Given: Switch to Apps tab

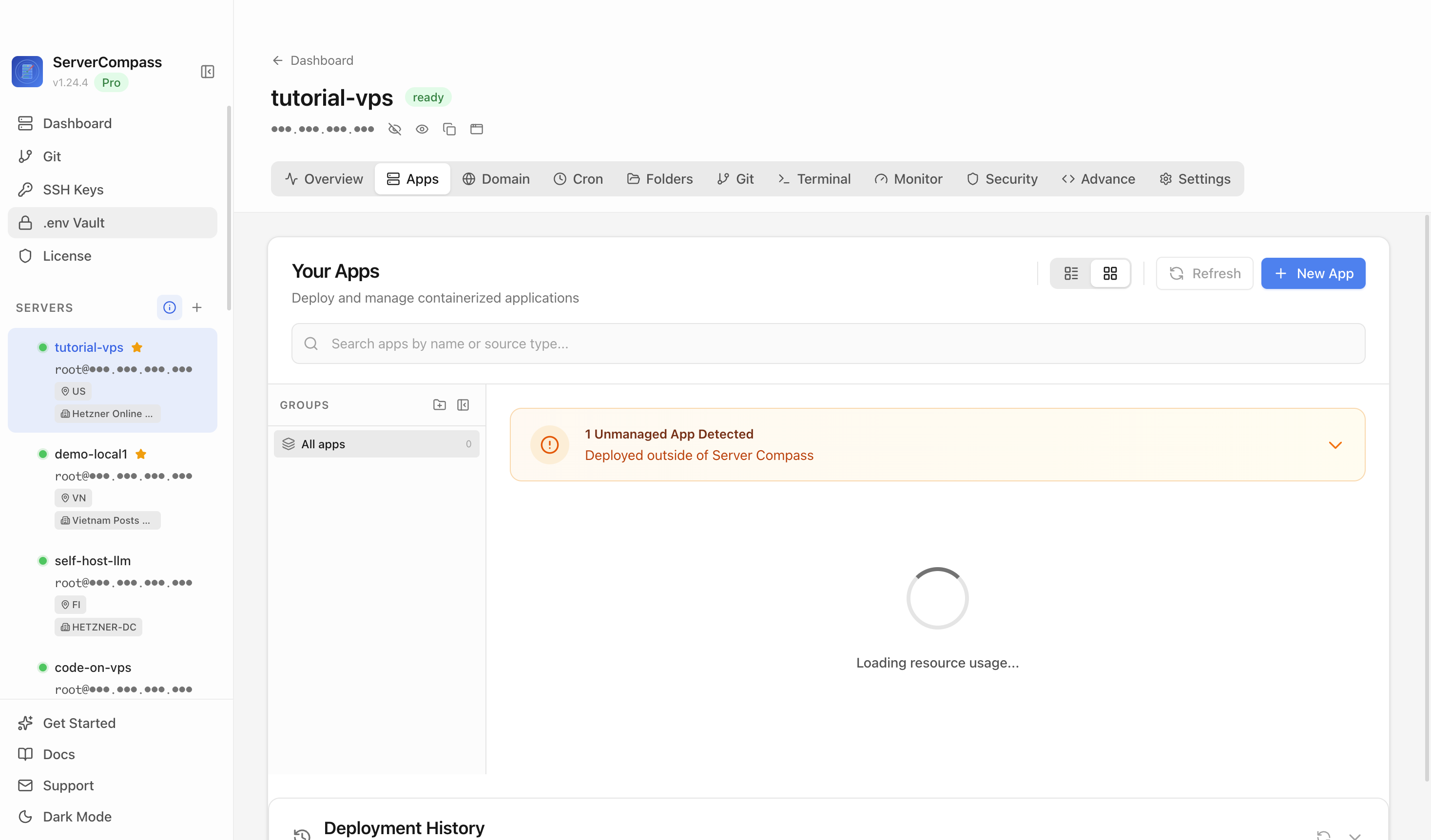Looking at the screenshot, I should coord(412,179).
